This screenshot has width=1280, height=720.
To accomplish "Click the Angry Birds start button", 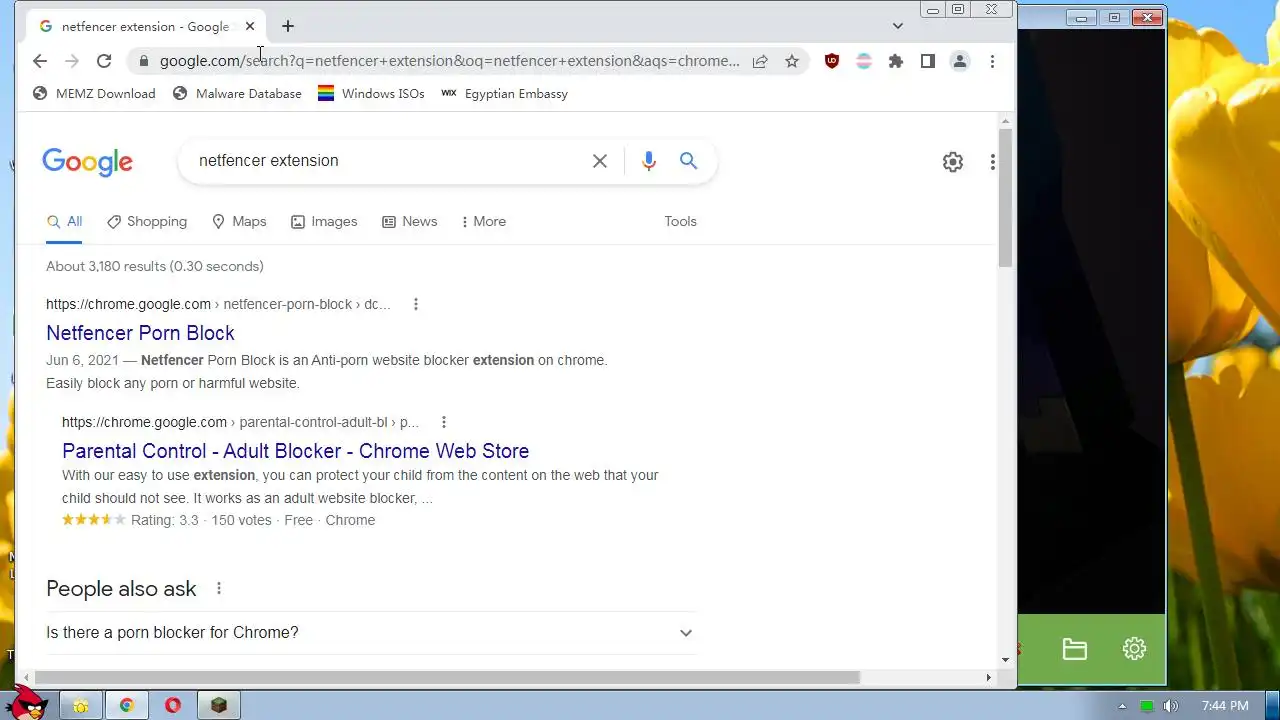I will pos(28,702).
